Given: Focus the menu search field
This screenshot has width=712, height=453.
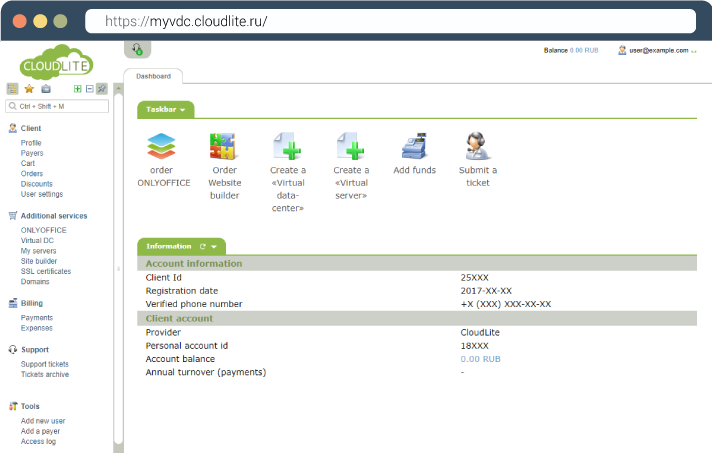Looking at the screenshot, I should (57, 106).
